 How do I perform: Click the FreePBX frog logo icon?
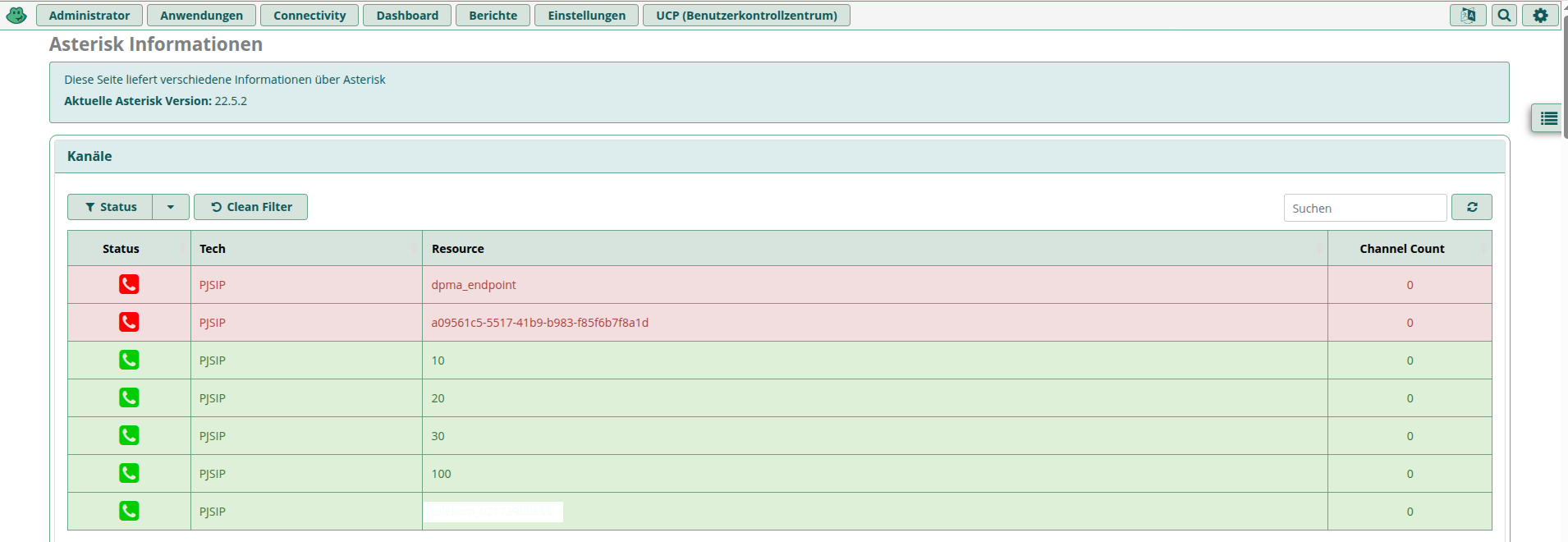tap(16, 16)
